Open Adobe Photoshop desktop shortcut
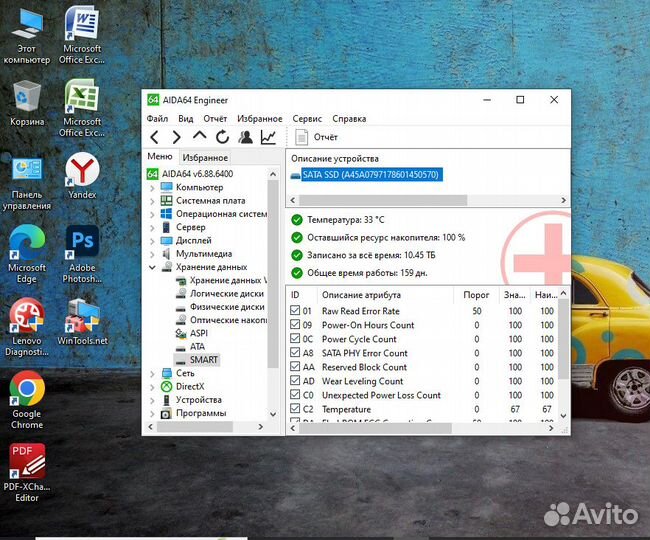The height and width of the screenshot is (540, 650). pyautogui.click(x=82, y=248)
